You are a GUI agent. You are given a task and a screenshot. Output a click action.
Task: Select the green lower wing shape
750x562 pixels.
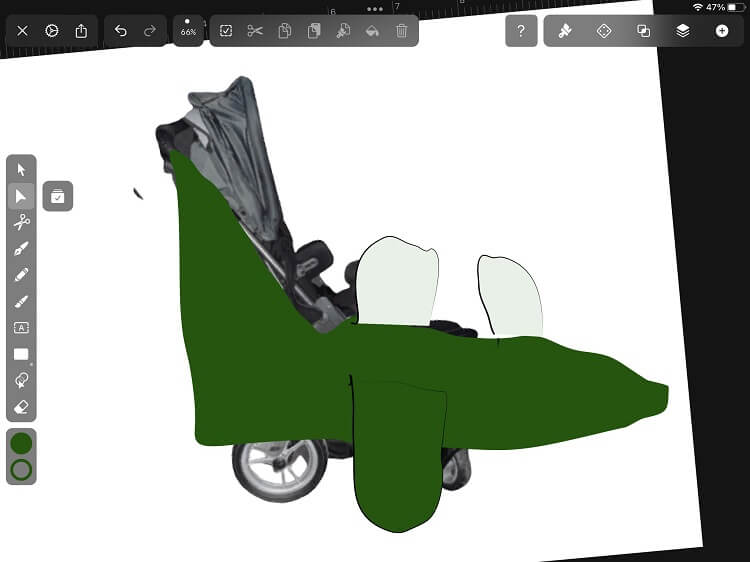(397, 459)
